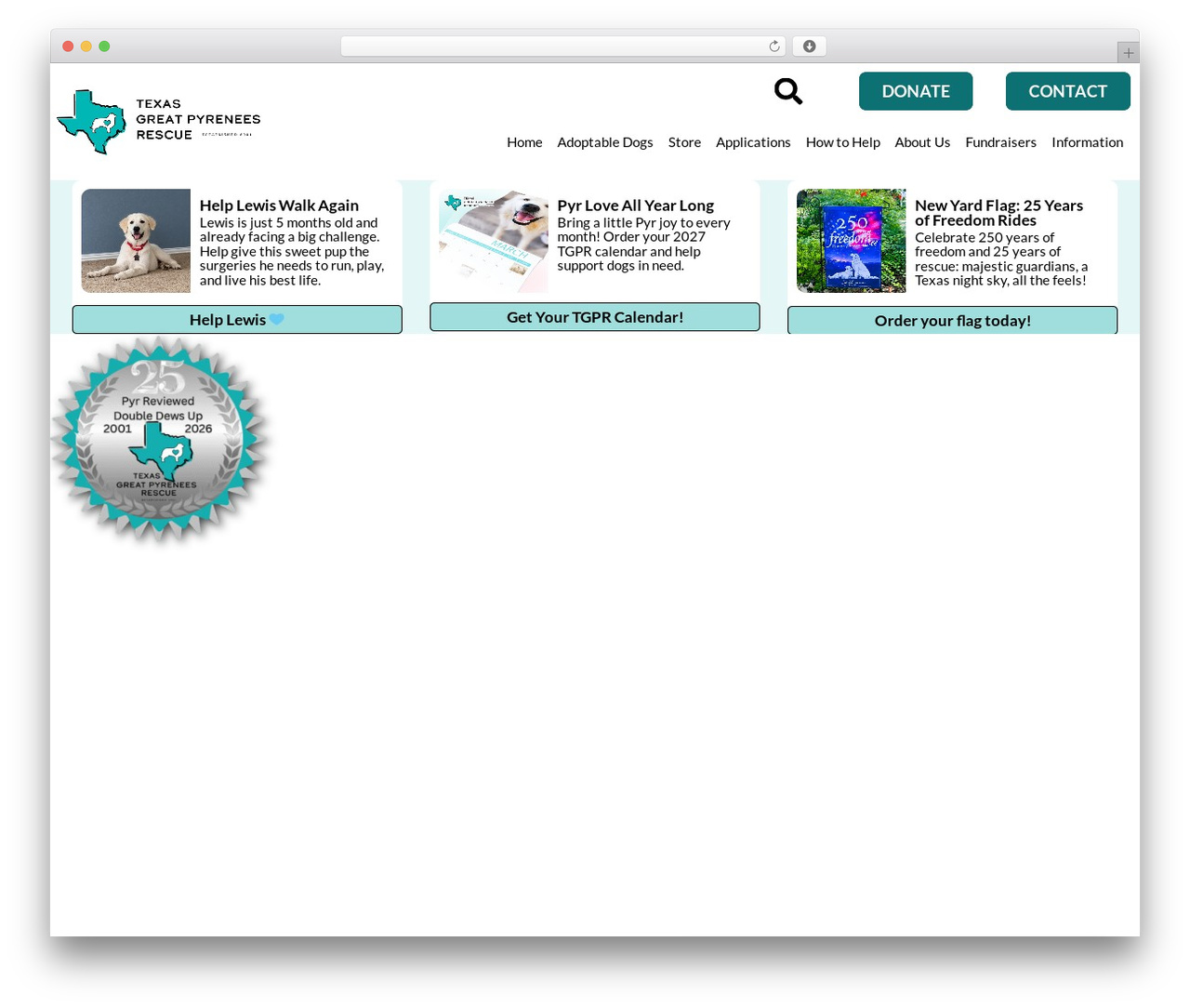This screenshot has height=1008, width=1190.
Task: Click the DONATE button
Action: point(916,91)
